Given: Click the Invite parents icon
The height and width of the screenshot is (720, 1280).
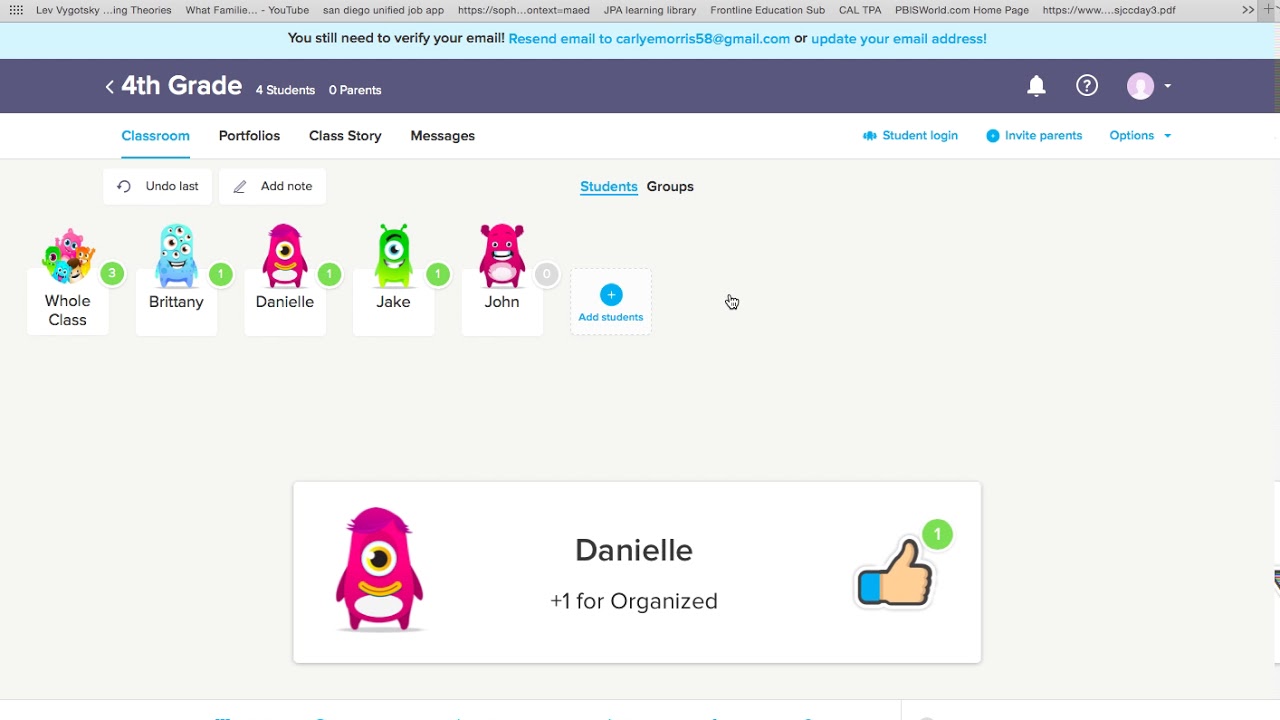Looking at the screenshot, I should 993,136.
